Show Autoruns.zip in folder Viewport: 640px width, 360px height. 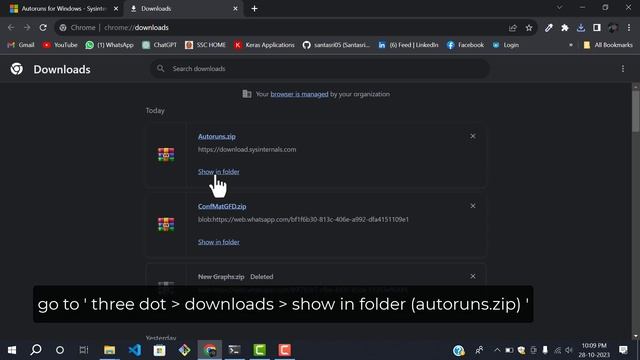tap(219, 172)
